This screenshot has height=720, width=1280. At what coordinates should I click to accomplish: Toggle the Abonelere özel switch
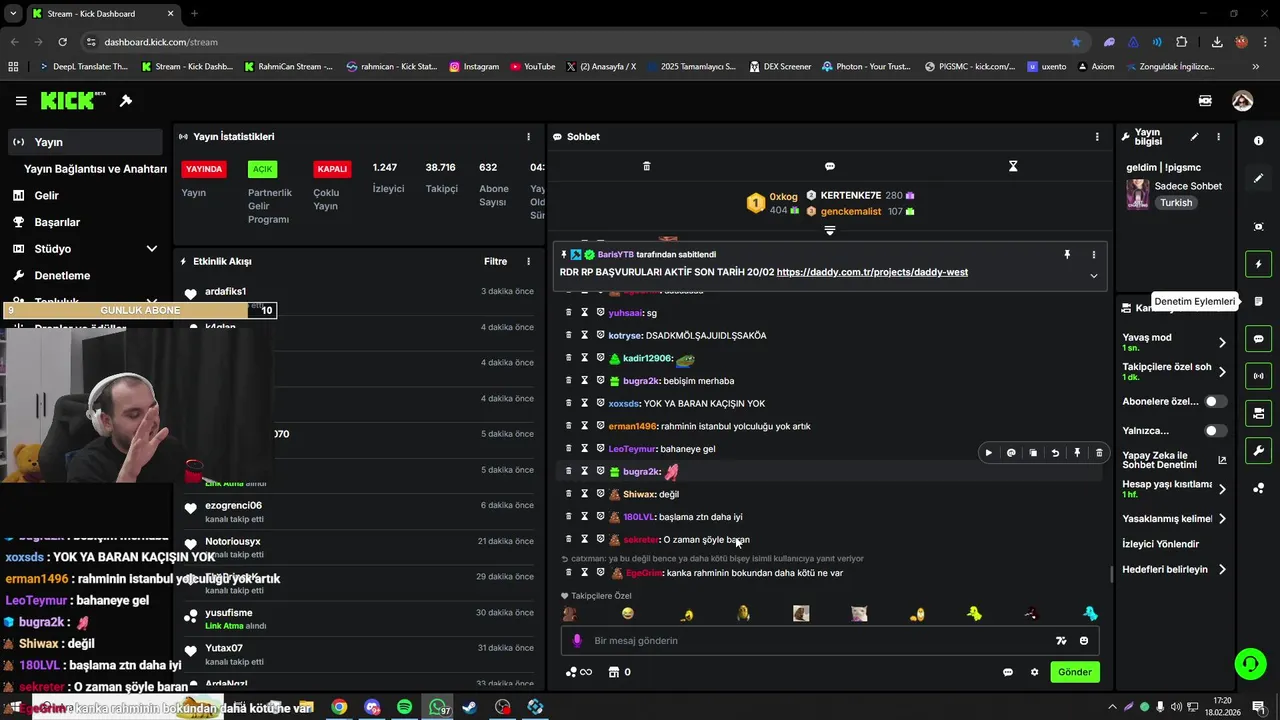click(x=1215, y=401)
